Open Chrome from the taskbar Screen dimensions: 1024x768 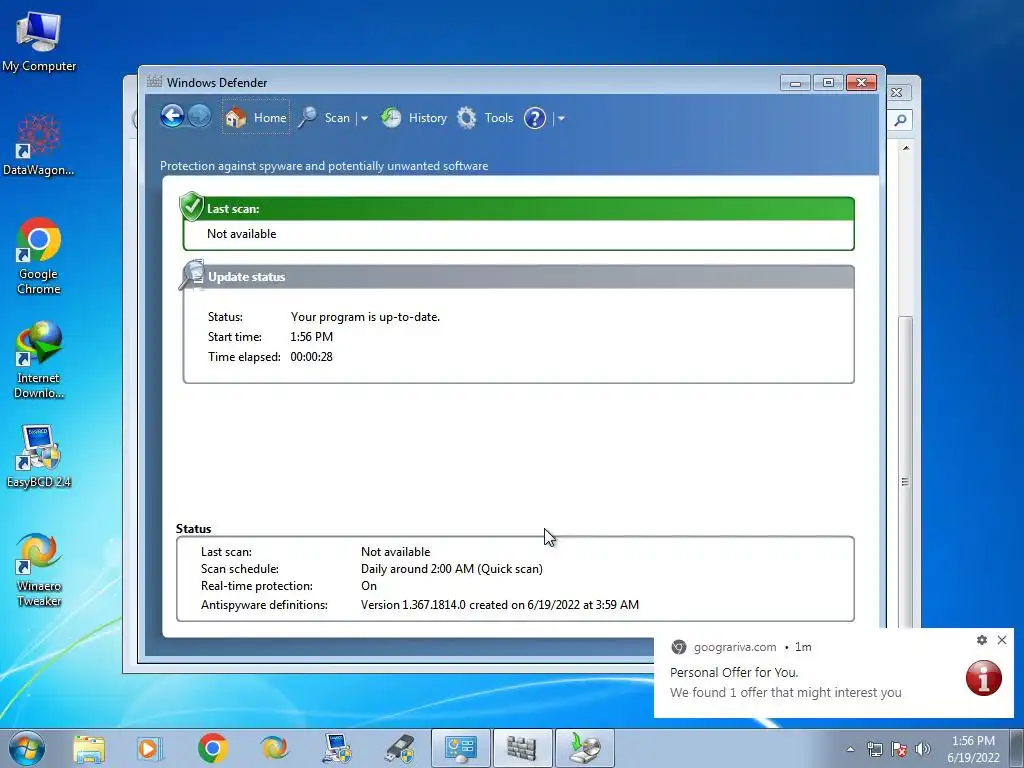pos(212,748)
